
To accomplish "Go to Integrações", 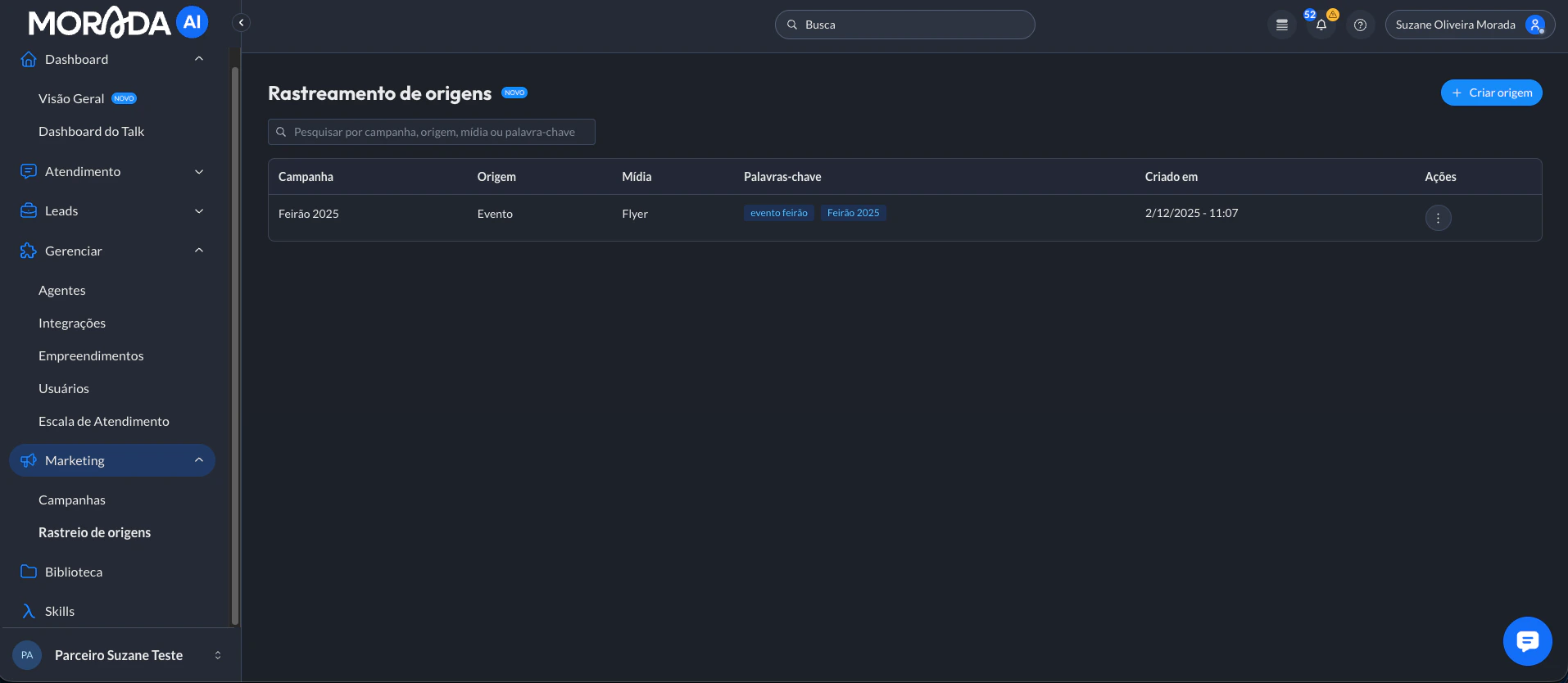I will [72, 323].
